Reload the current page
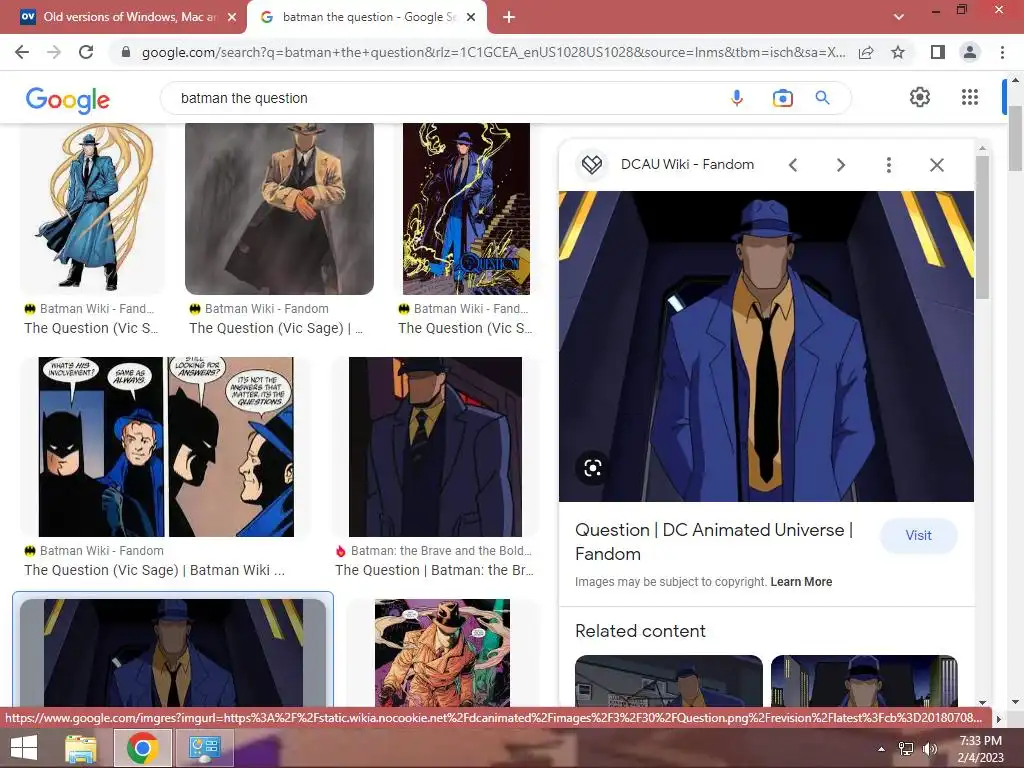The width and height of the screenshot is (1024, 768). click(86, 52)
